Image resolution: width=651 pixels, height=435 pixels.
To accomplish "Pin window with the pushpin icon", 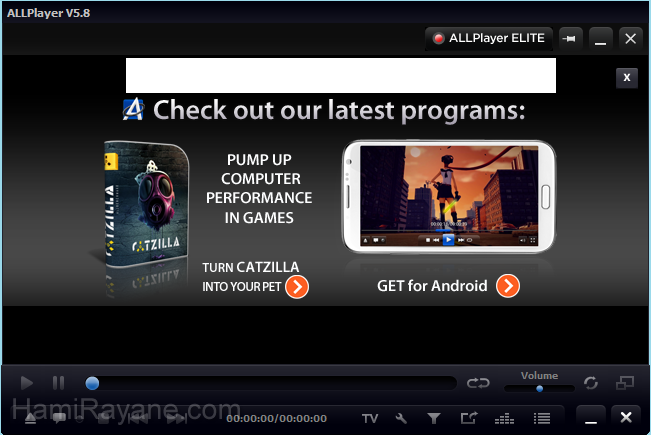I will (x=570, y=39).
